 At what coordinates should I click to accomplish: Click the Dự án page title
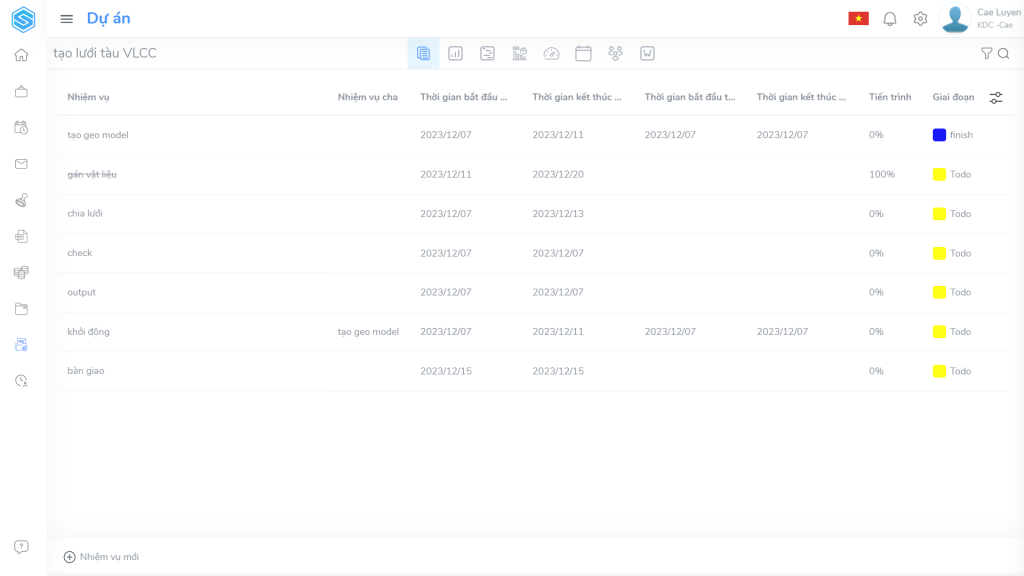108,18
